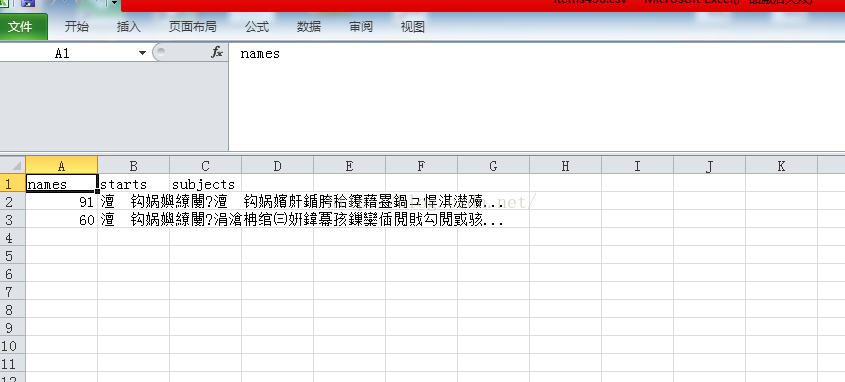Open the 数据 ribbon tab
Screen dimensions: 845x382
[x=309, y=26]
